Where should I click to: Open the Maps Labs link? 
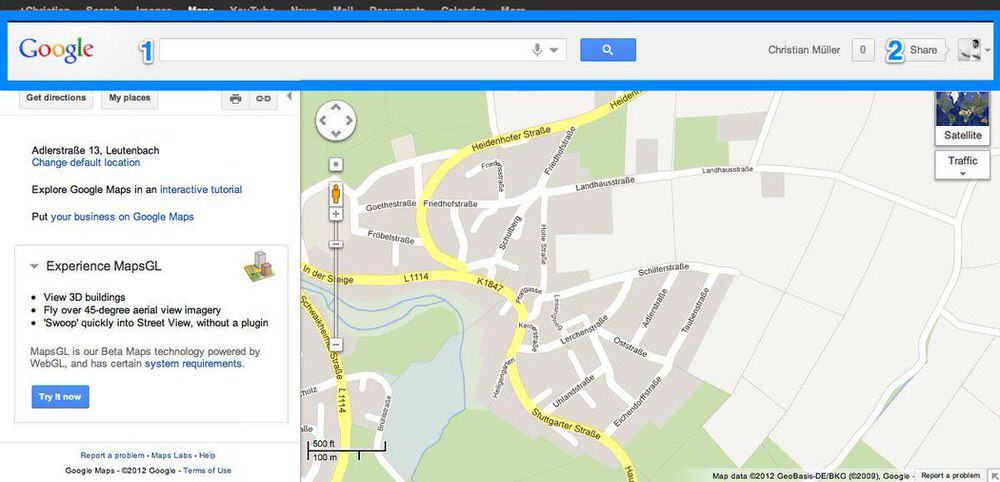173,455
